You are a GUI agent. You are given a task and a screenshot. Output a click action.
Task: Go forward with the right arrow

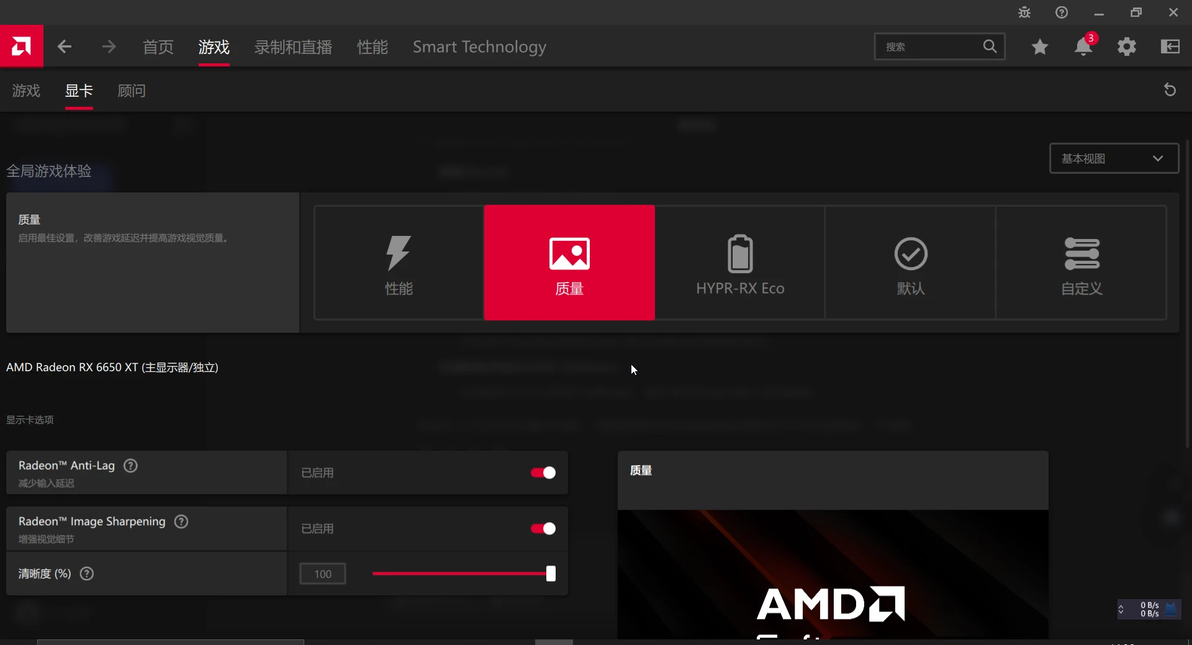pyautogui.click(x=109, y=46)
